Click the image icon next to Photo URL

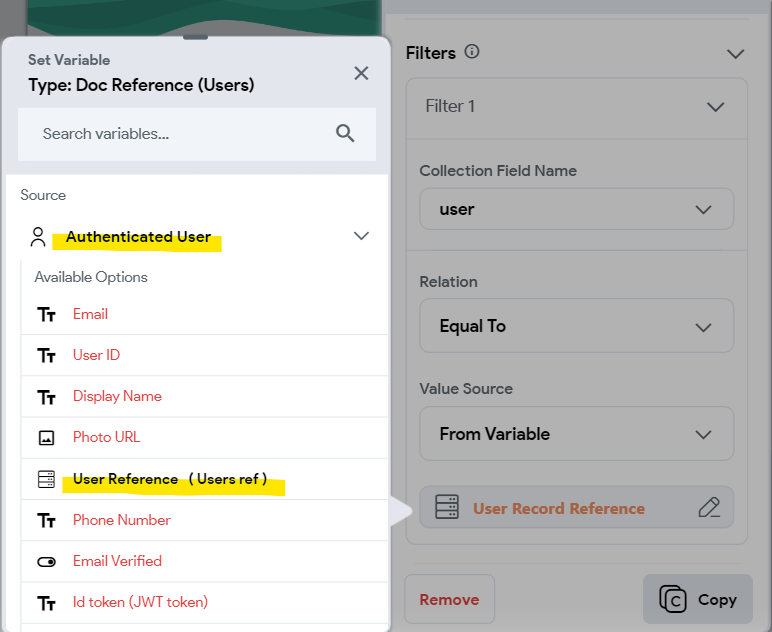tap(46, 438)
